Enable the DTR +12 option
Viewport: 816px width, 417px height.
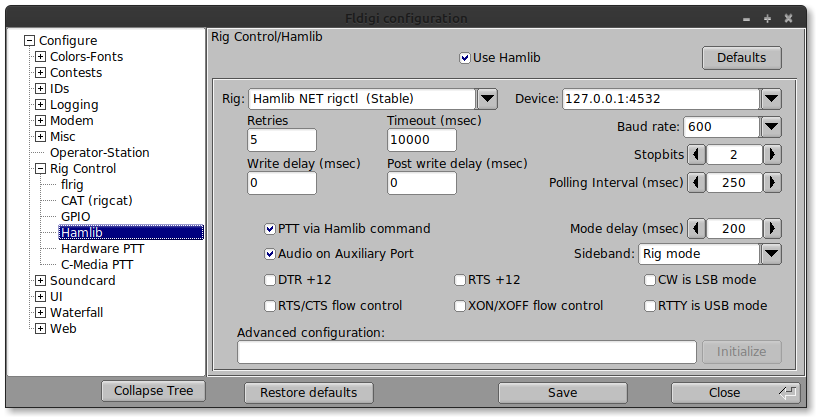pyautogui.click(x=270, y=280)
